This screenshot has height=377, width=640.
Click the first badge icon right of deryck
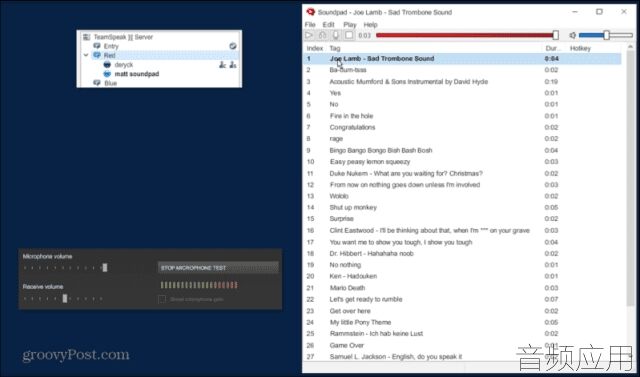pos(222,64)
